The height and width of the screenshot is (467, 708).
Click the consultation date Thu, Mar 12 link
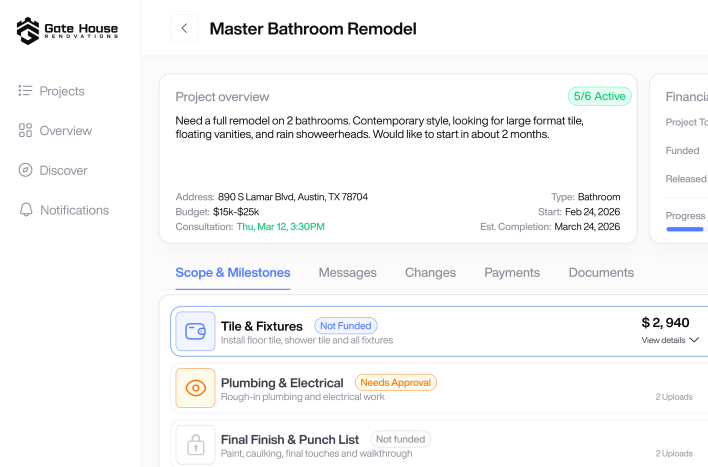(280, 227)
